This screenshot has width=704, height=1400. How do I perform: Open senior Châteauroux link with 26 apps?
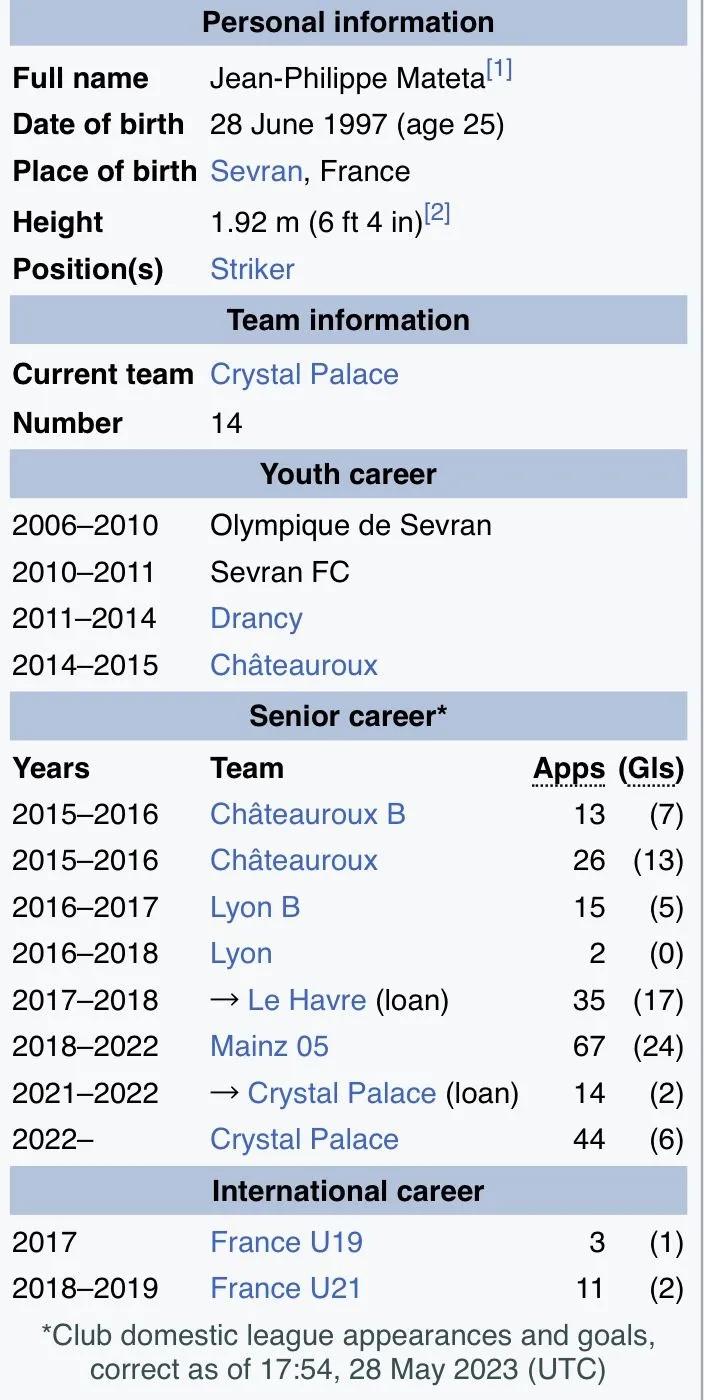tap(294, 860)
